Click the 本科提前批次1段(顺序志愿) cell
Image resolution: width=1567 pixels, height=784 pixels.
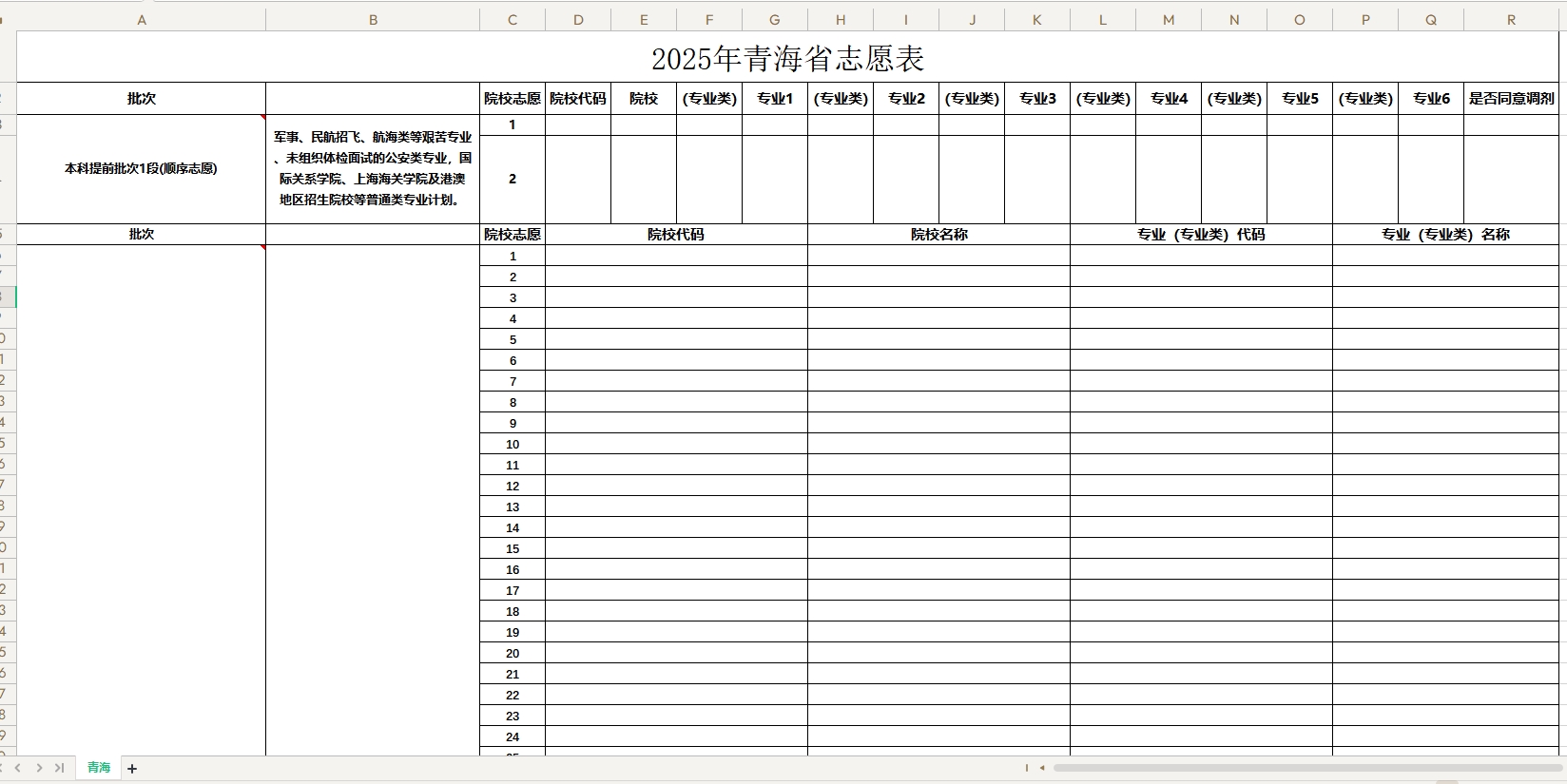(x=142, y=169)
